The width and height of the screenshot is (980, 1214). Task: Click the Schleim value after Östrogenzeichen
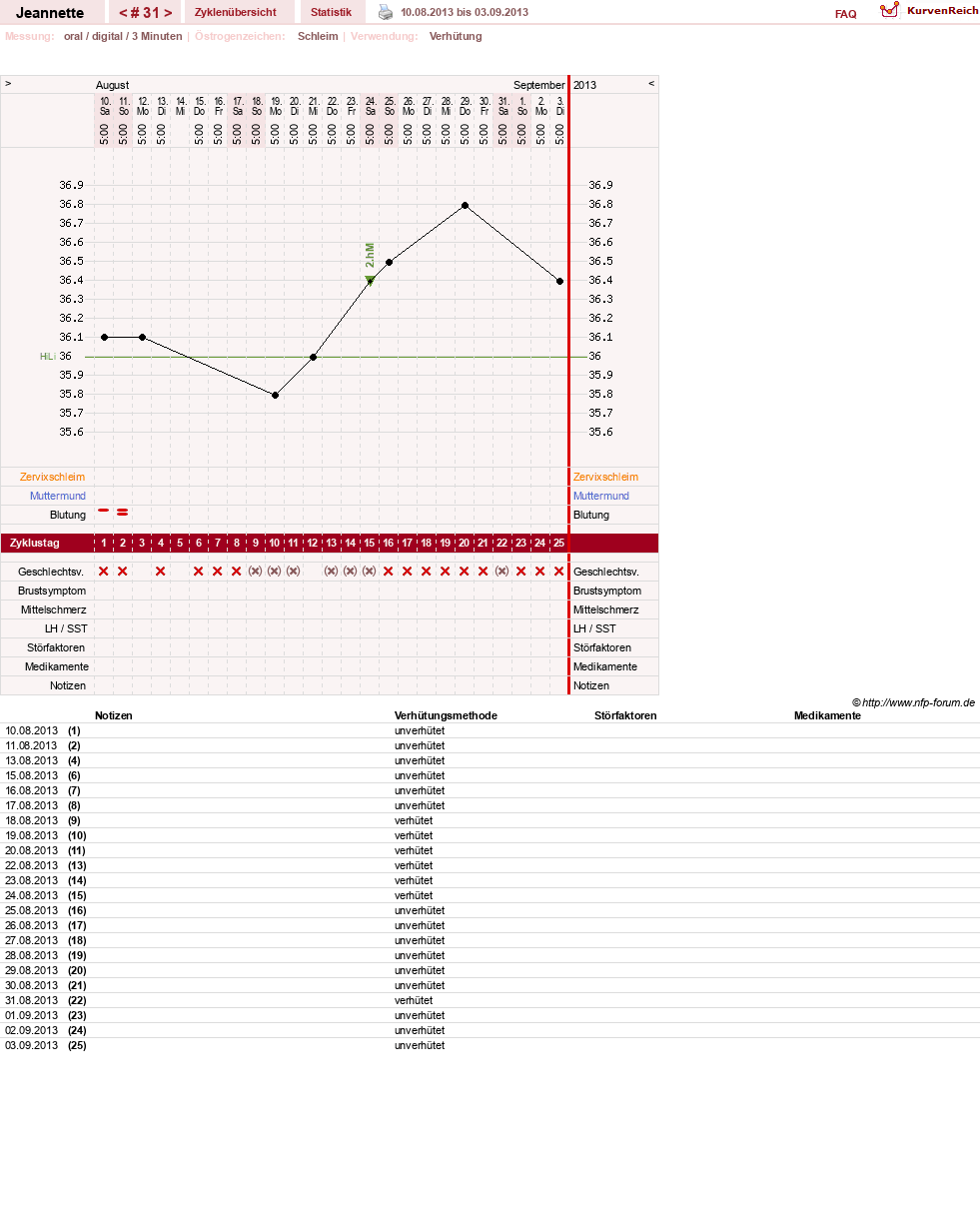[x=318, y=36]
